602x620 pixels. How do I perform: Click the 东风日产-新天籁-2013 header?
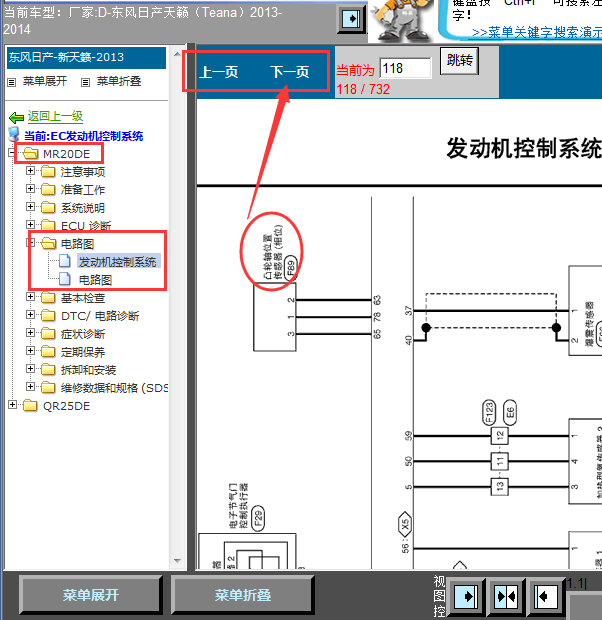click(x=86, y=58)
